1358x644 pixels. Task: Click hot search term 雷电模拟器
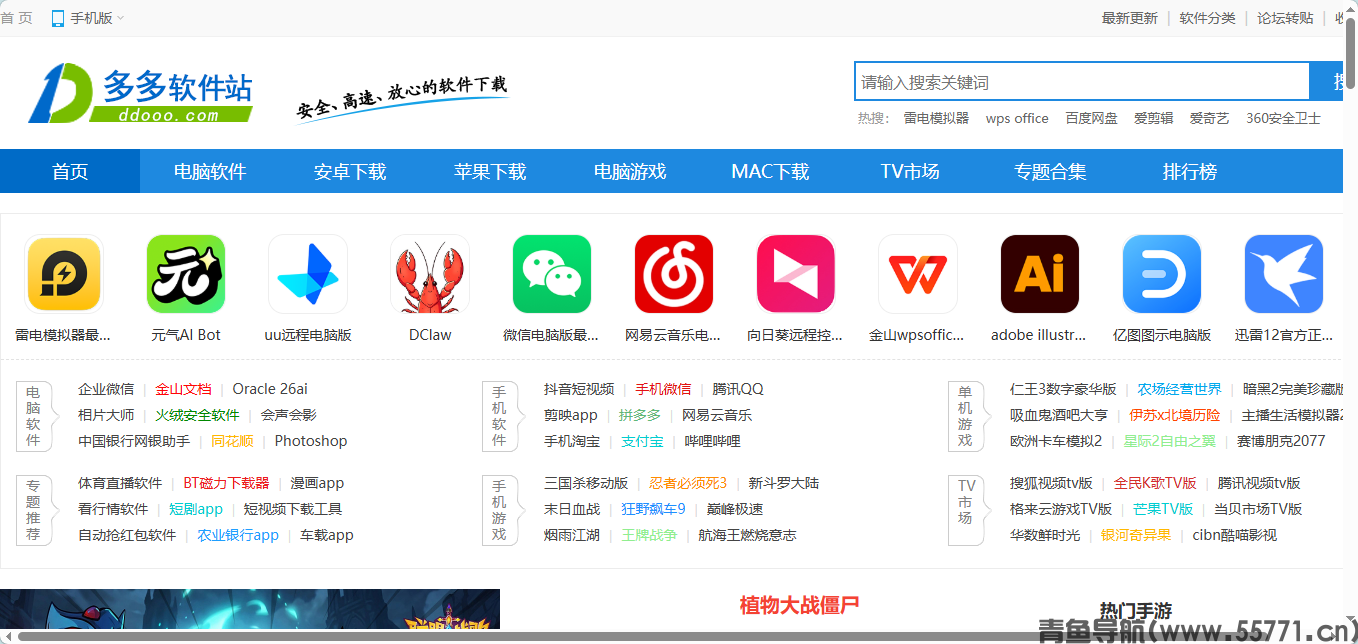tap(937, 118)
